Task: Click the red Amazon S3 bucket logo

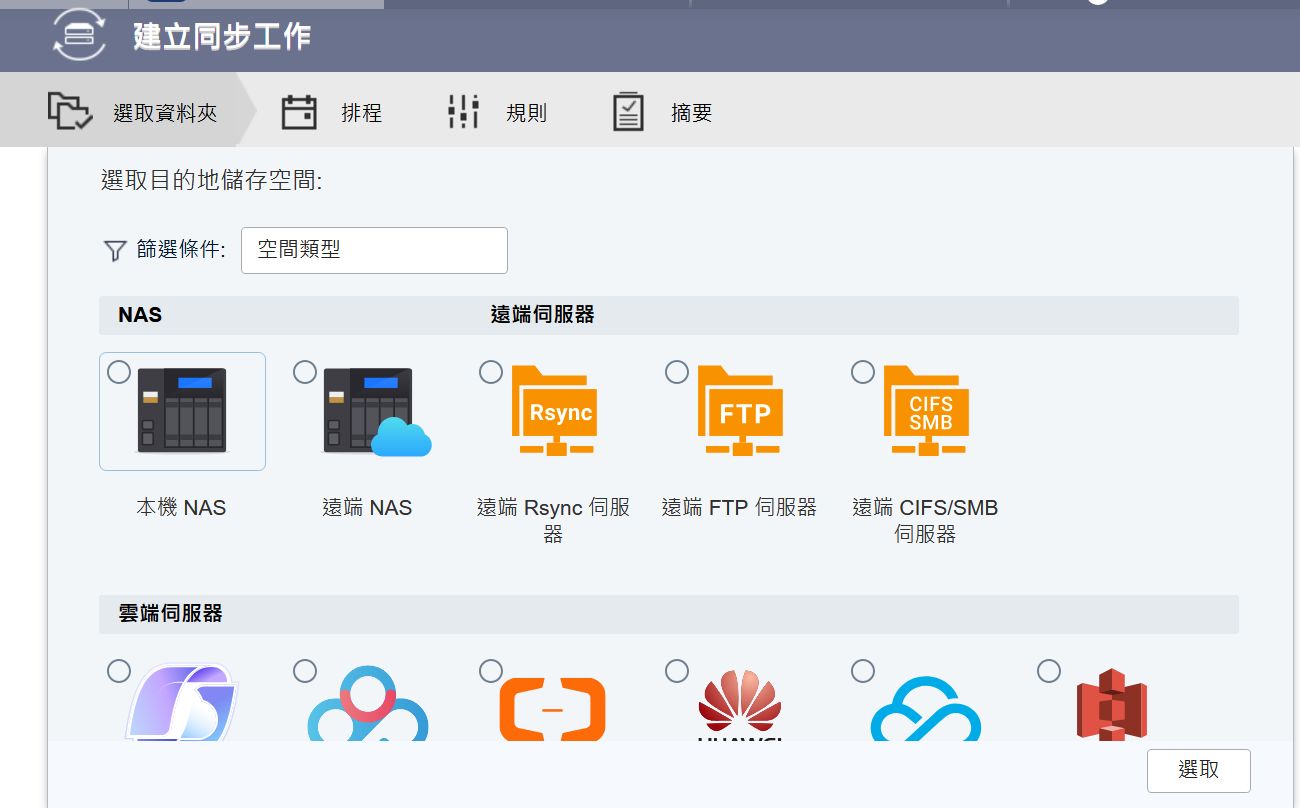Action: click(x=1111, y=705)
